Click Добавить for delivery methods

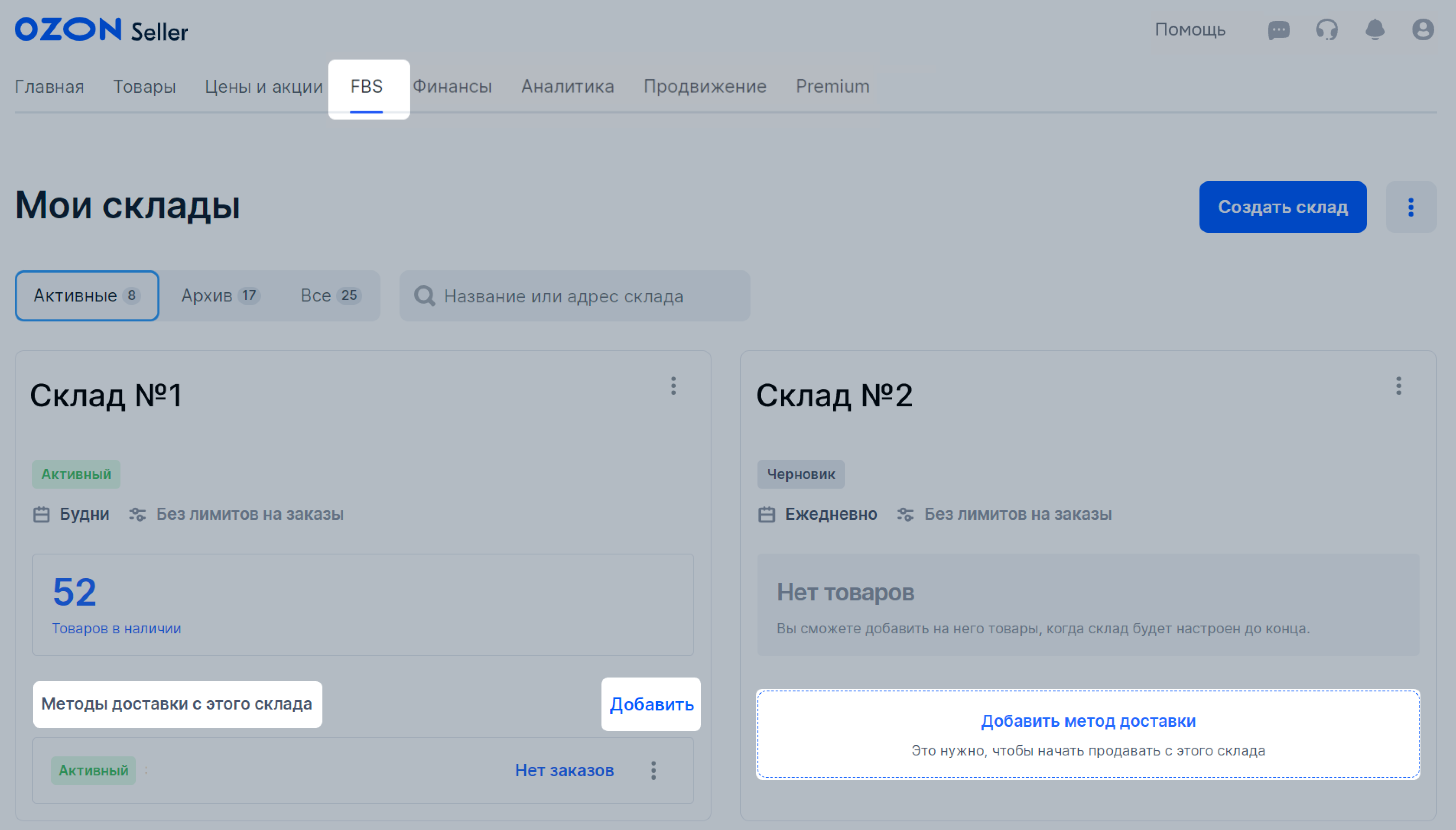tap(651, 704)
